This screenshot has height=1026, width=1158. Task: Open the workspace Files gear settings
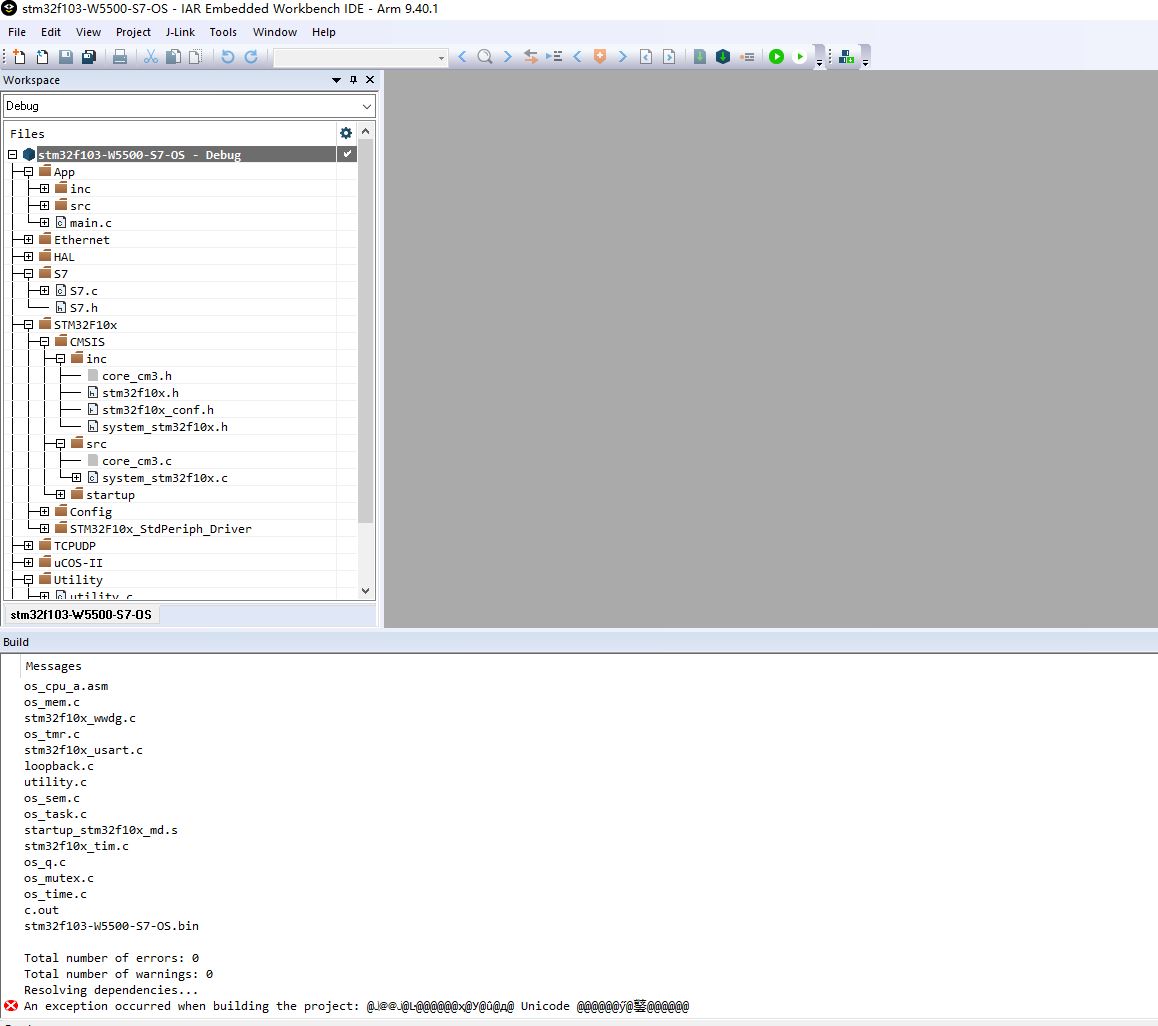point(346,133)
